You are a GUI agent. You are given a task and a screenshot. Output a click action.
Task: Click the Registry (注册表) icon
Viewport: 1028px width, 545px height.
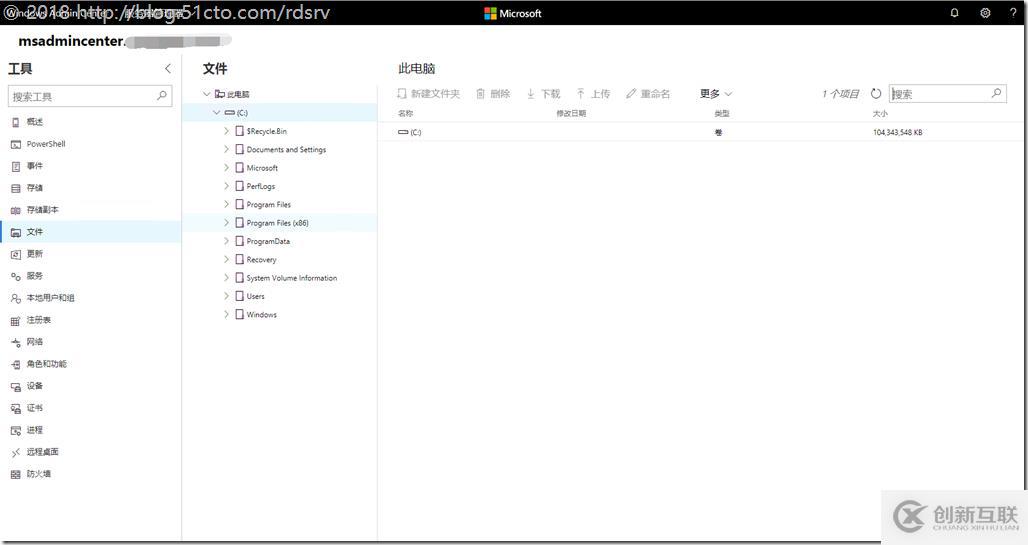pyautogui.click(x=16, y=321)
